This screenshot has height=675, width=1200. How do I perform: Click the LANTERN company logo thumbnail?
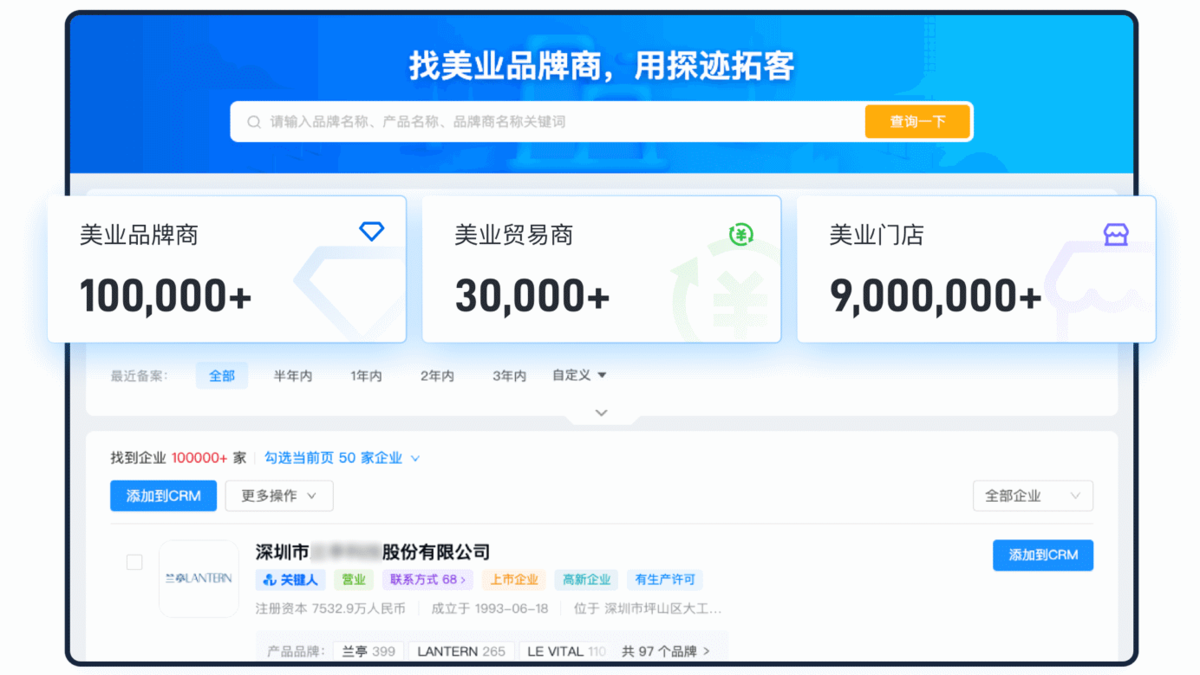tap(199, 578)
